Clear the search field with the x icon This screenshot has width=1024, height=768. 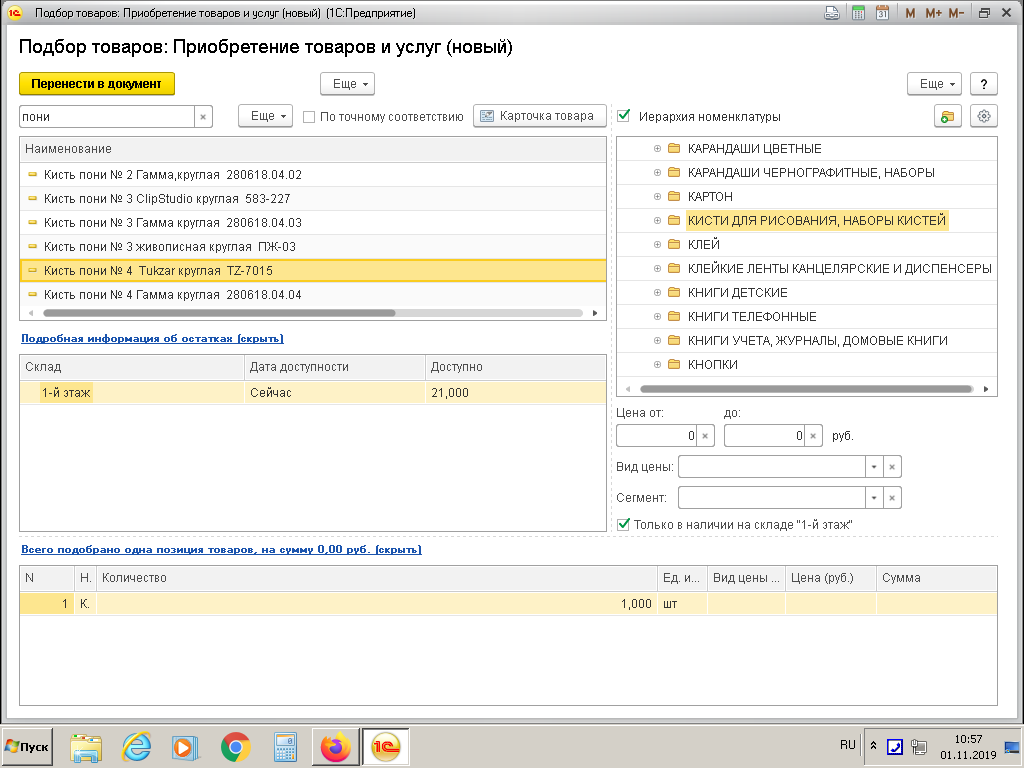point(203,117)
